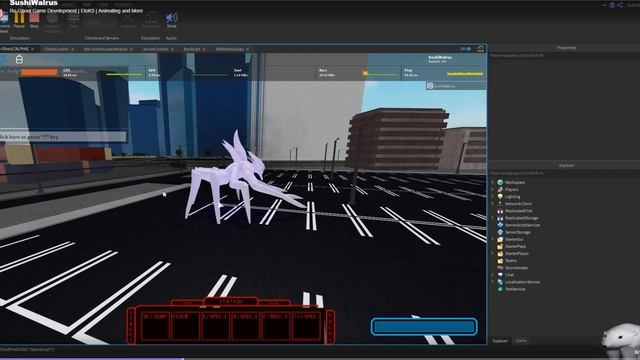Click the SoundScape icon in Explorer
This screenshot has width=640, height=360.
coord(500,268)
